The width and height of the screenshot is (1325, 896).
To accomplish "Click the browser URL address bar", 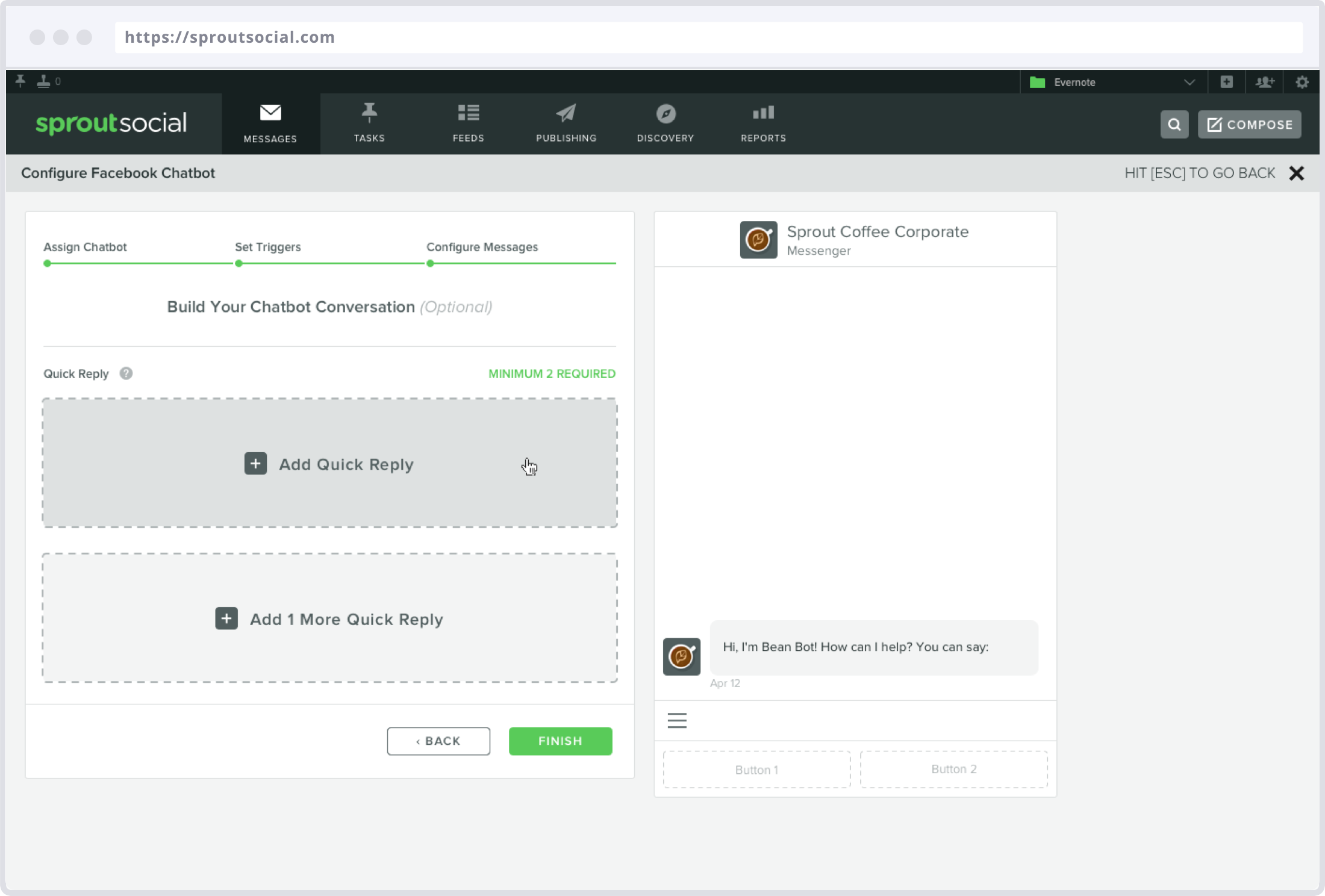I will point(709,37).
